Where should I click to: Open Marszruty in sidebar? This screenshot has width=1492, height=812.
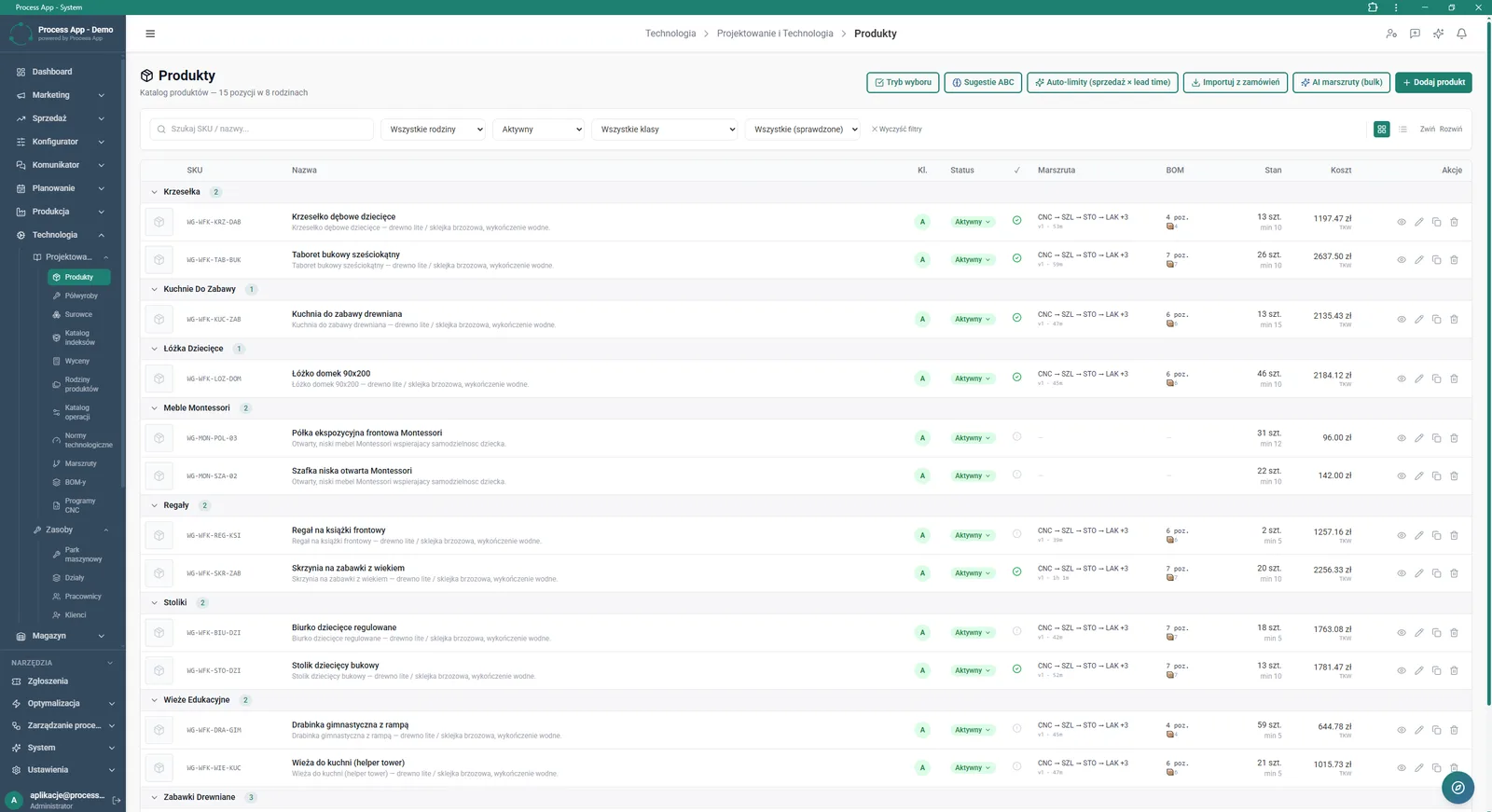point(80,463)
